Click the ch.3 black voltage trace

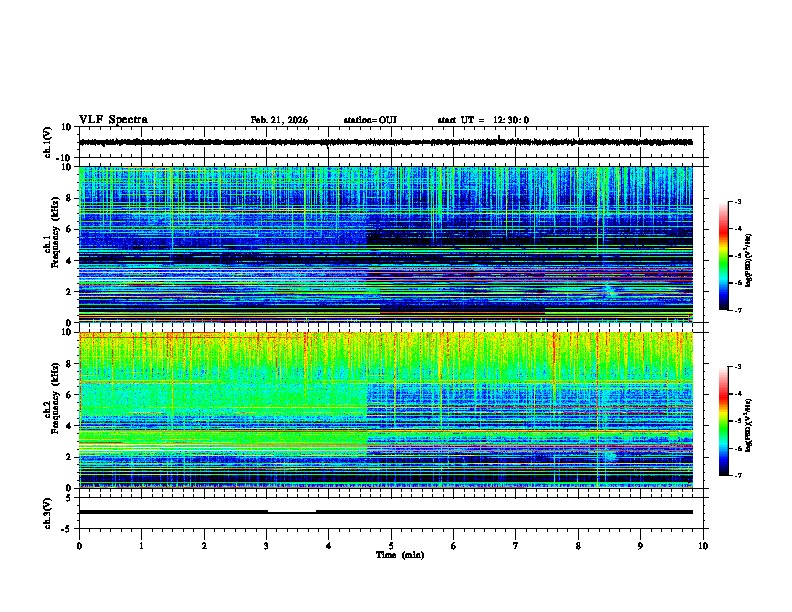point(385,512)
